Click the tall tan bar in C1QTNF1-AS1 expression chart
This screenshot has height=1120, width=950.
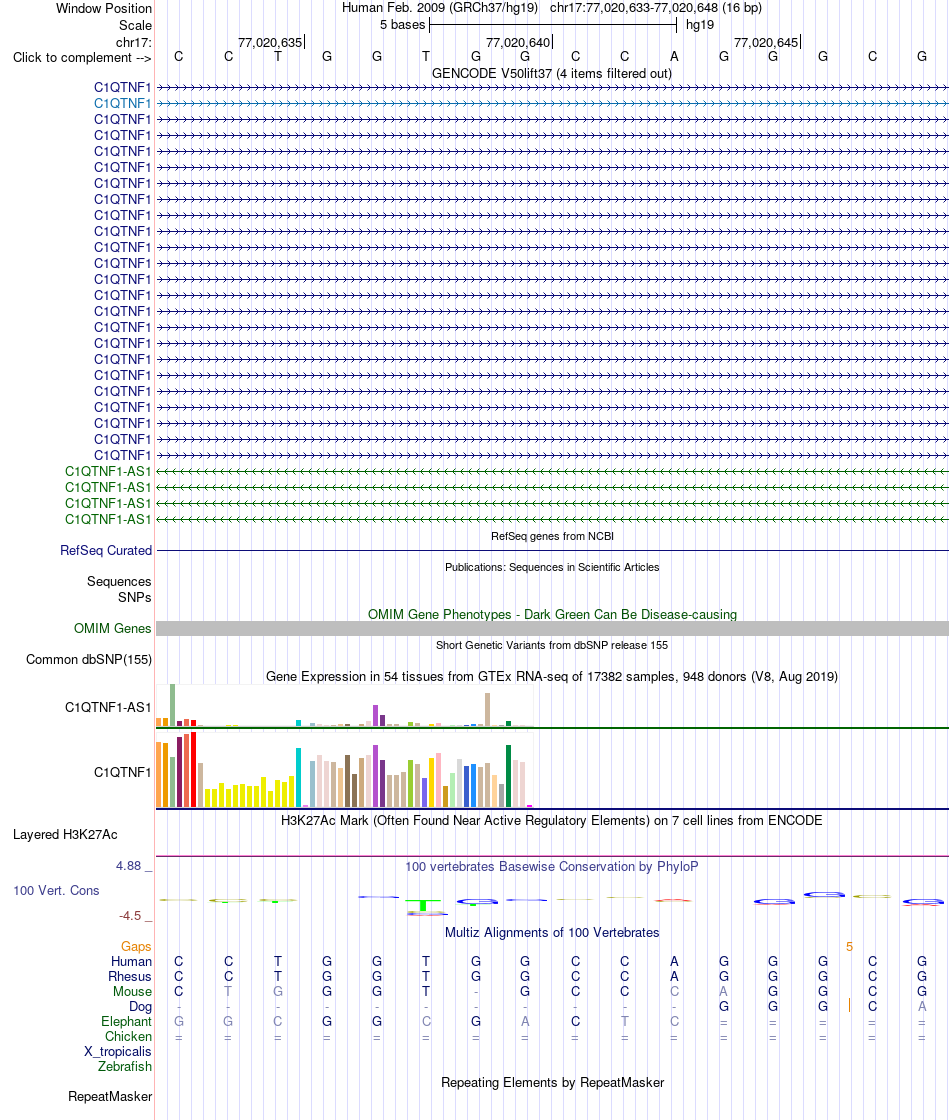click(488, 710)
